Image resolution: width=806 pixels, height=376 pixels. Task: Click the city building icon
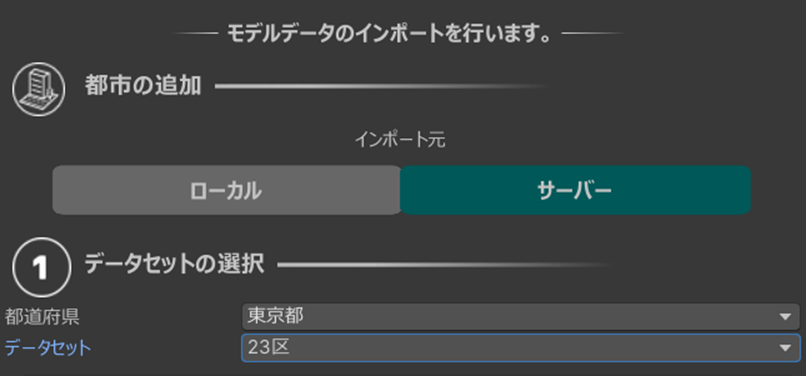pyautogui.click(x=39, y=89)
